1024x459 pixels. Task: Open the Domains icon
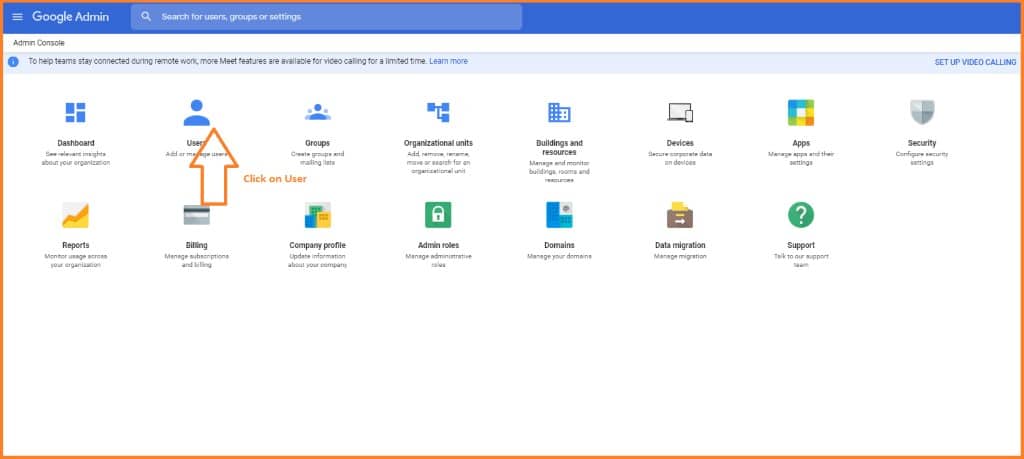pos(559,215)
